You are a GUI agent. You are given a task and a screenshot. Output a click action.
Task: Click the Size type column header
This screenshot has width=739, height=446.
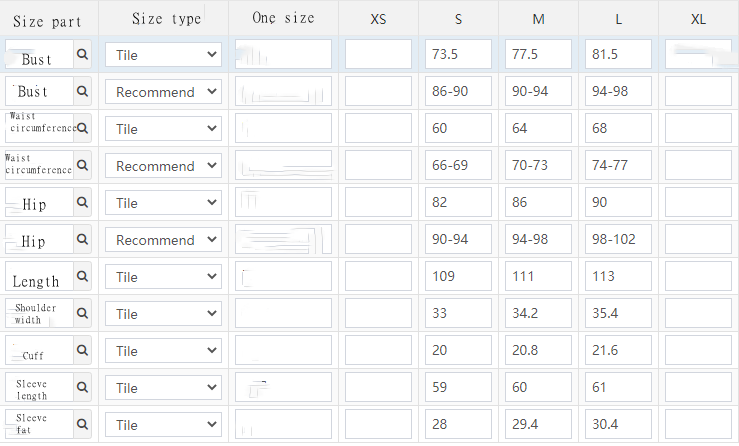pos(165,19)
